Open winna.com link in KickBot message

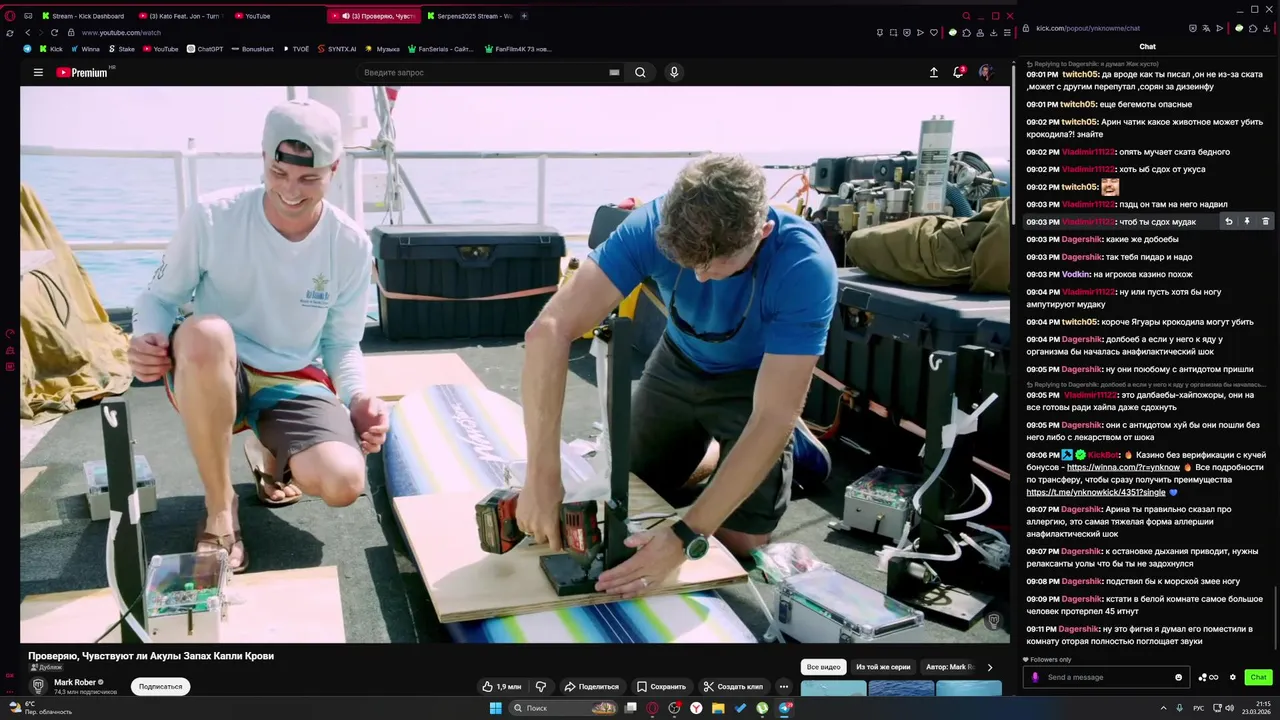(x=1123, y=467)
